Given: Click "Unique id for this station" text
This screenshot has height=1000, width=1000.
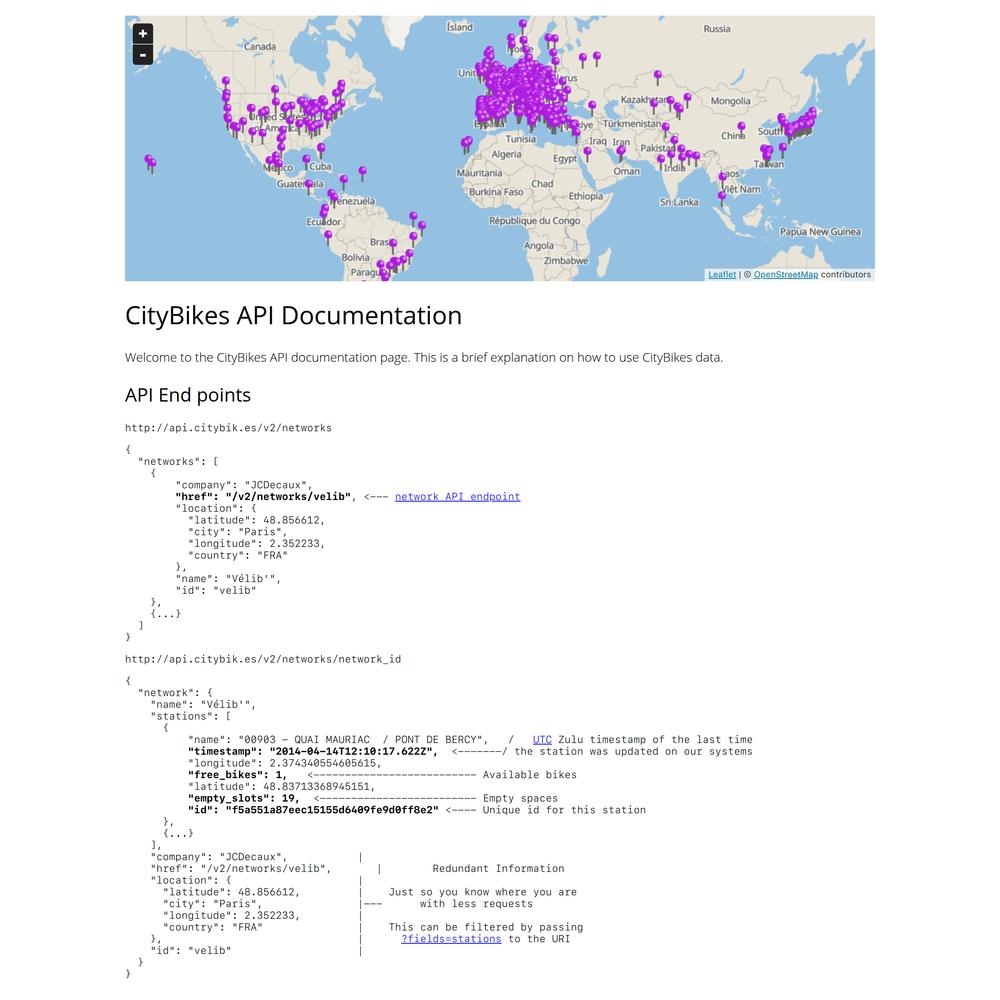Looking at the screenshot, I should click(564, 810).
